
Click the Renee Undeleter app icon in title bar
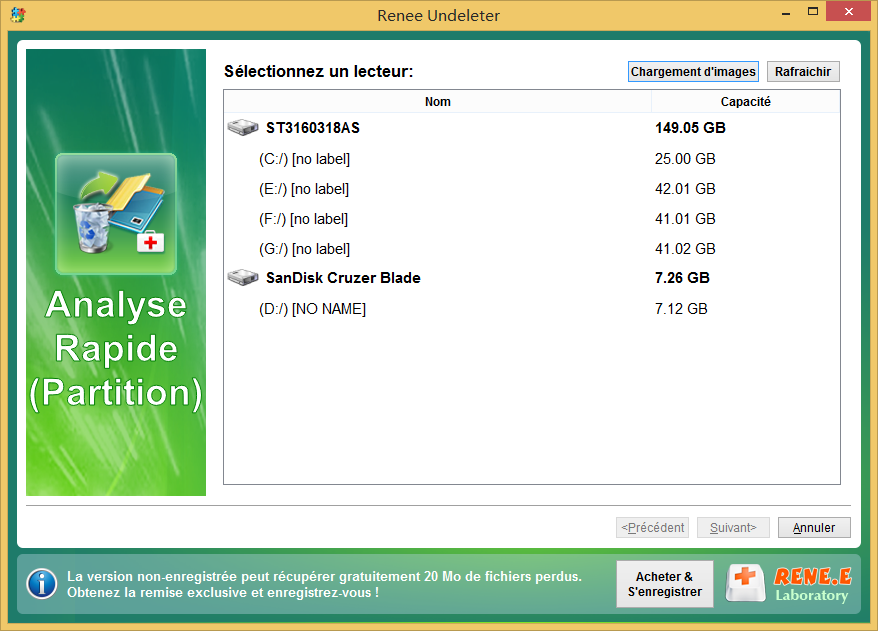(18, 15)
